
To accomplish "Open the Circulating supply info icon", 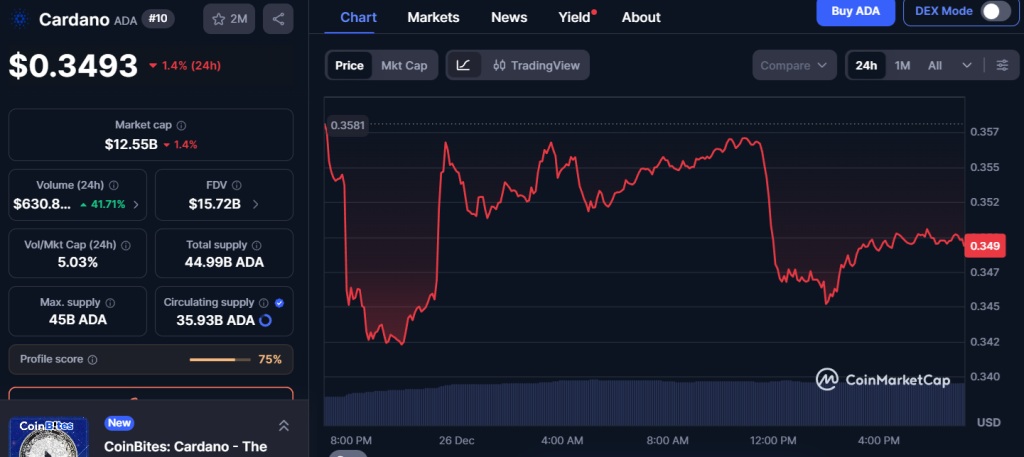I will [264, 303].
